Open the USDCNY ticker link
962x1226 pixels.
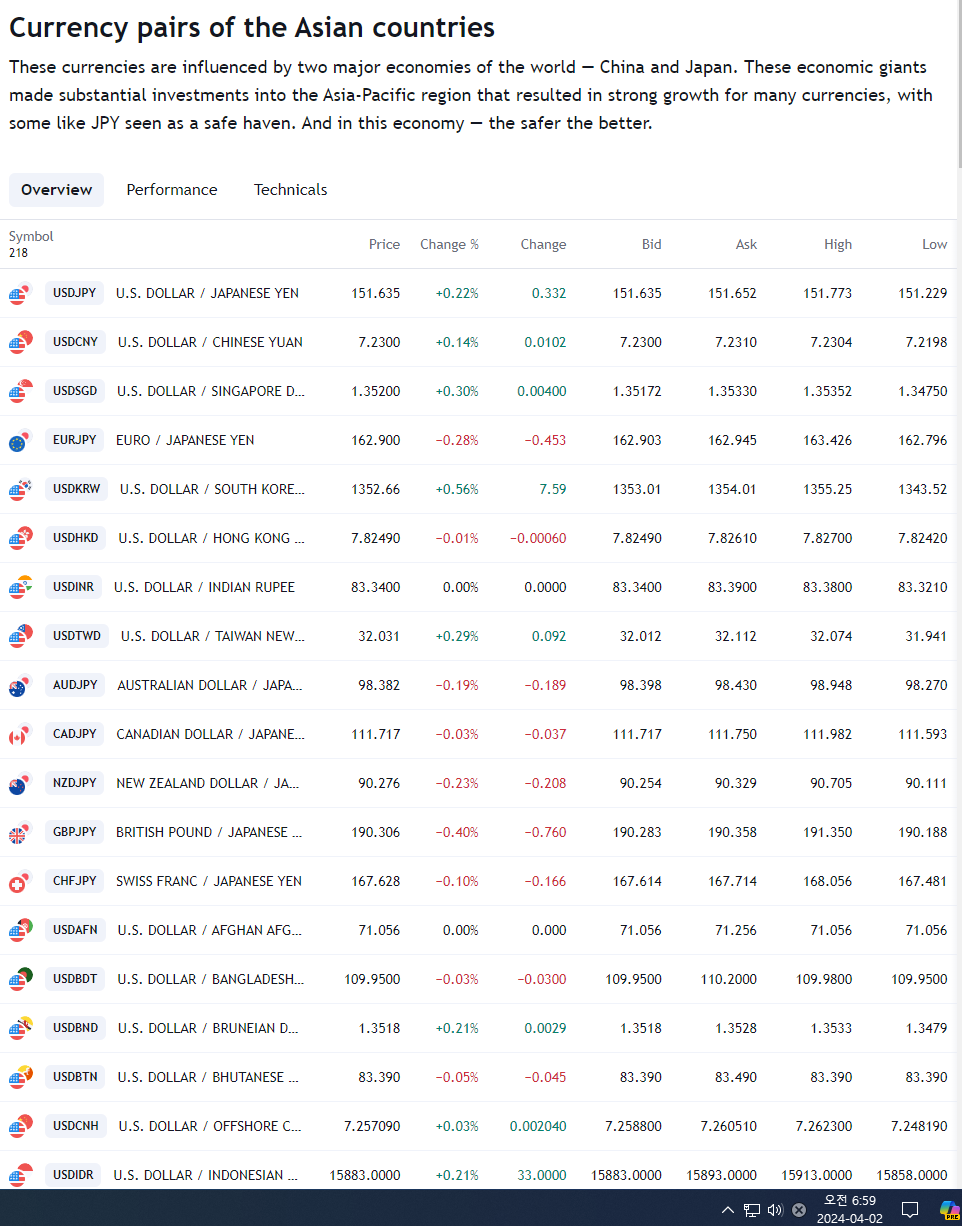[75, 342]
